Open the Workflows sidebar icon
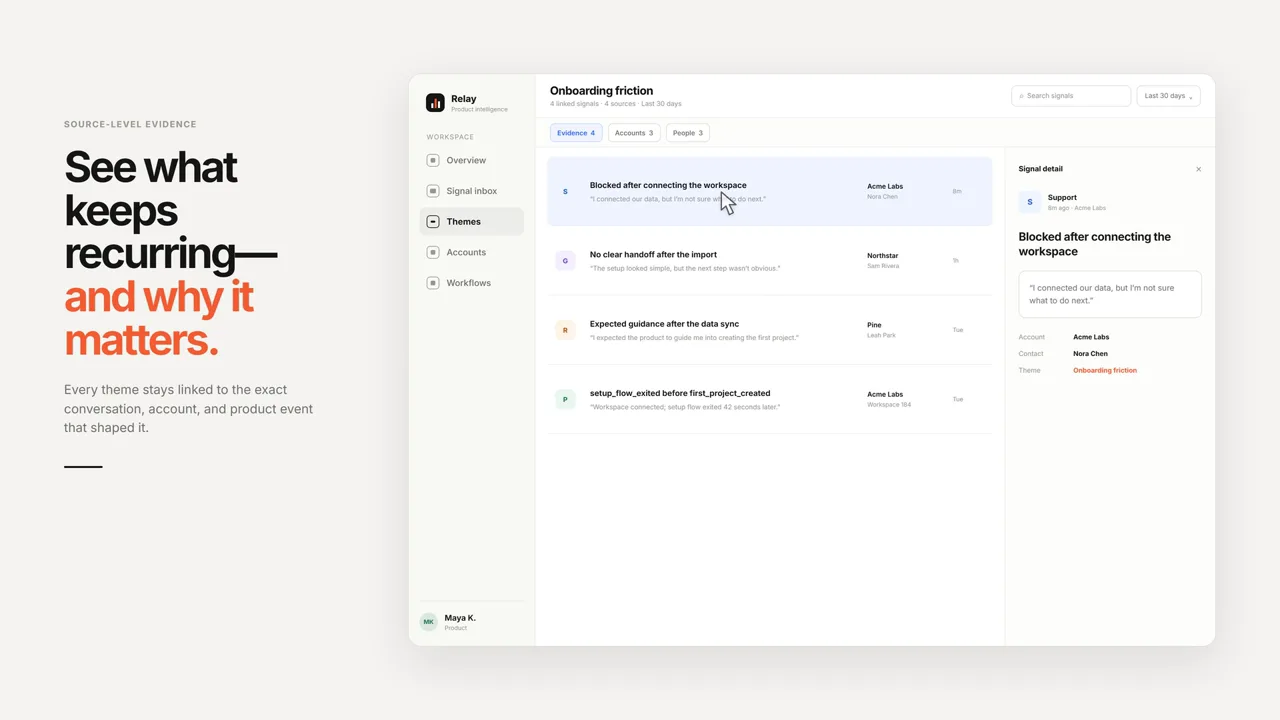Viewport: 1280px width, 720px height. pyautogui.click(x=433, y=283)
